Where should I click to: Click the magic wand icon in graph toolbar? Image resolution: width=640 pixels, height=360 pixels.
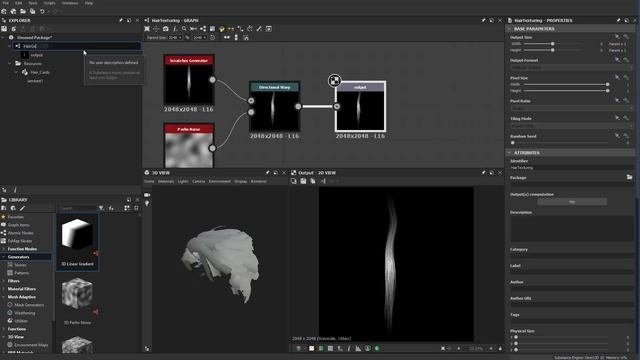(x=259, y=29)
